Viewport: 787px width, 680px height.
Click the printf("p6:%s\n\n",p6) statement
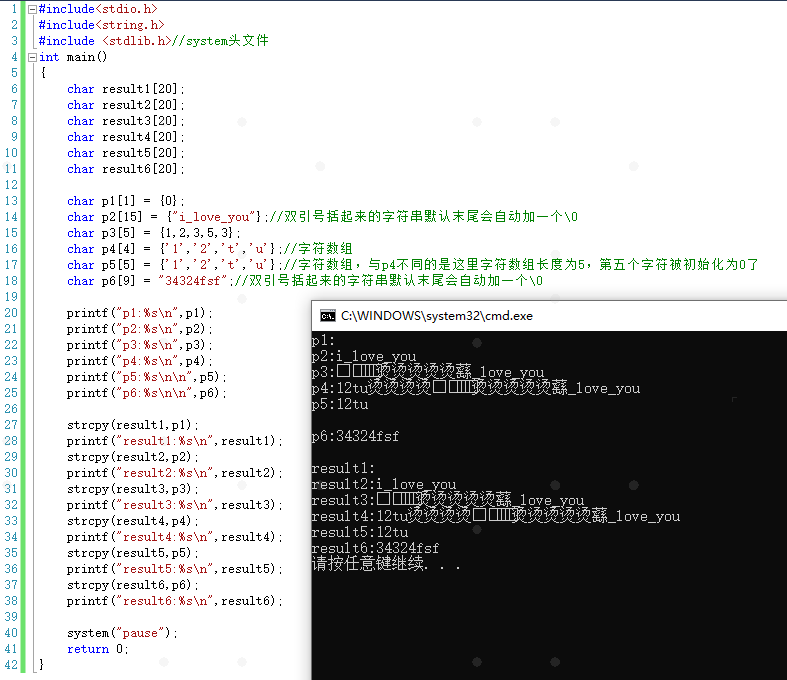pyautogui.click(x=147, y=393)
